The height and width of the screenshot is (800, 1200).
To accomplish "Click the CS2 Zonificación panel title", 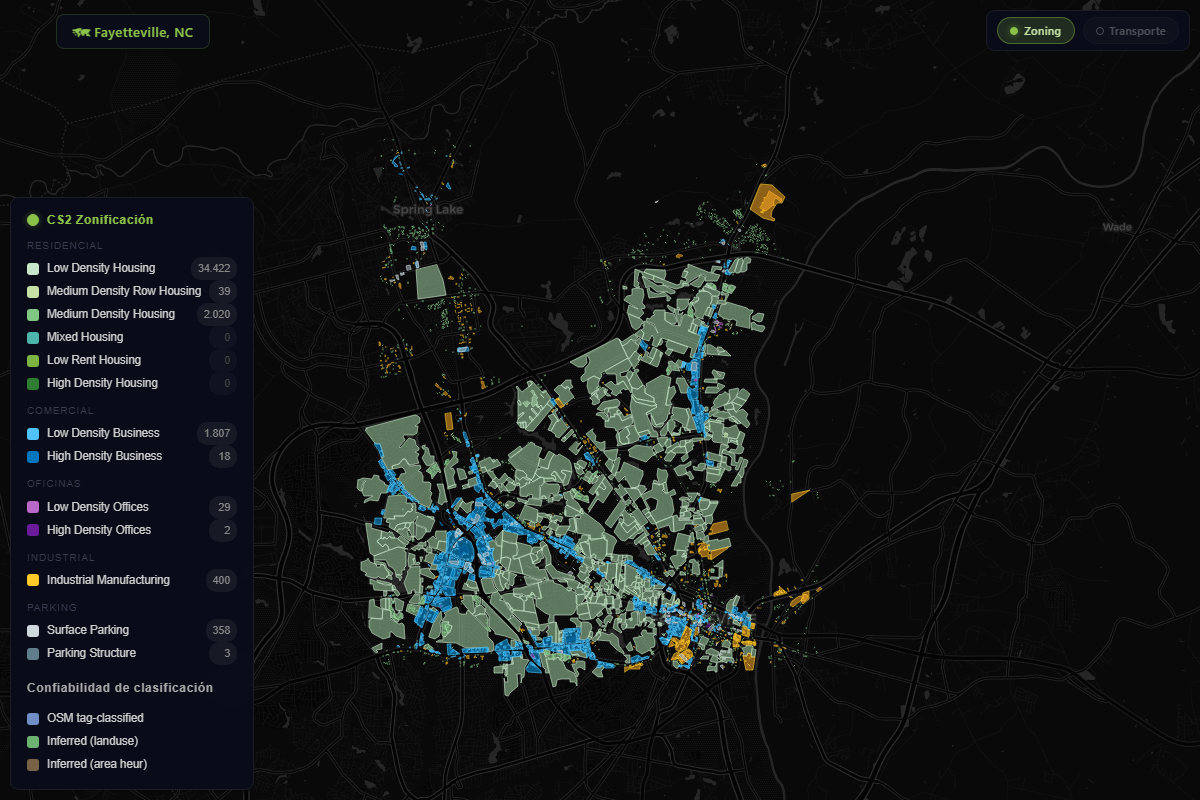I will pos(100,219).
